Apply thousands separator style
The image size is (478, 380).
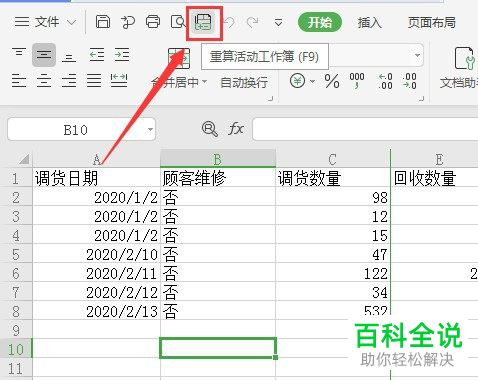(357, 81)
